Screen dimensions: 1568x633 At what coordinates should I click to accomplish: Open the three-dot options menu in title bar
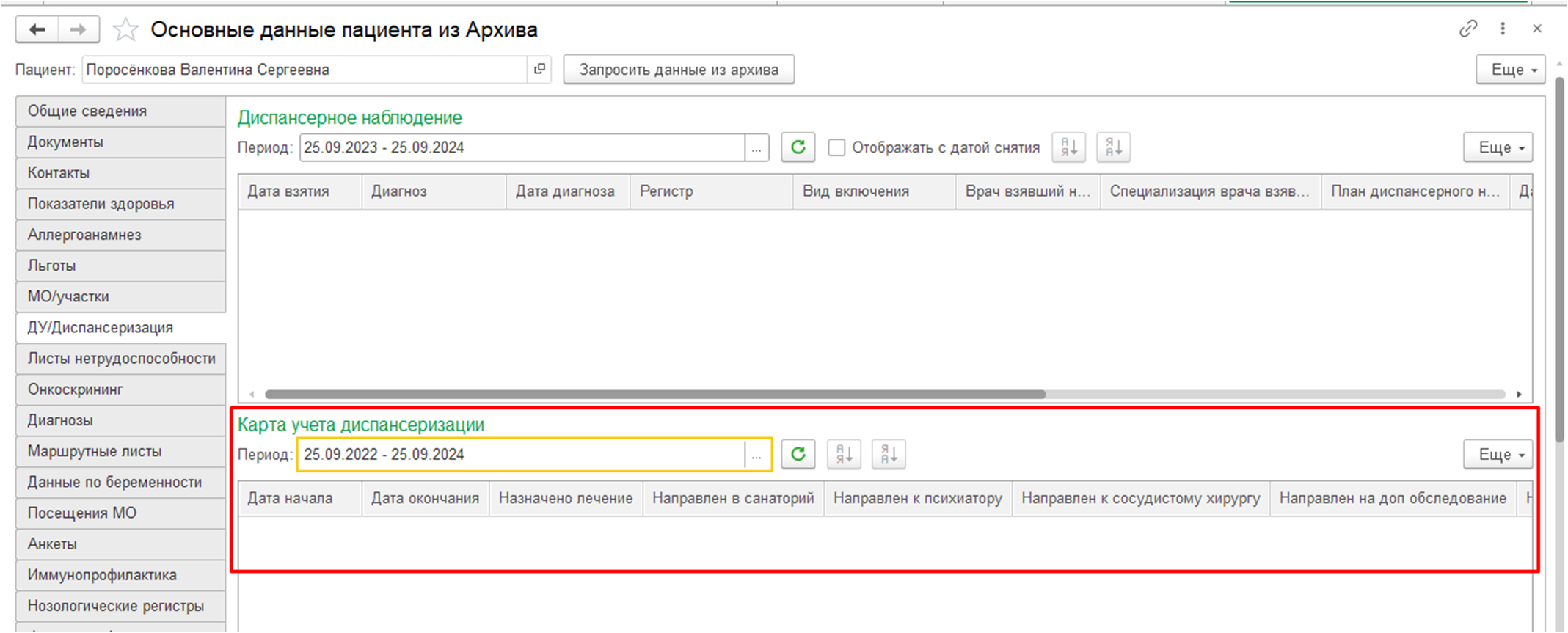coord(1503,29)
